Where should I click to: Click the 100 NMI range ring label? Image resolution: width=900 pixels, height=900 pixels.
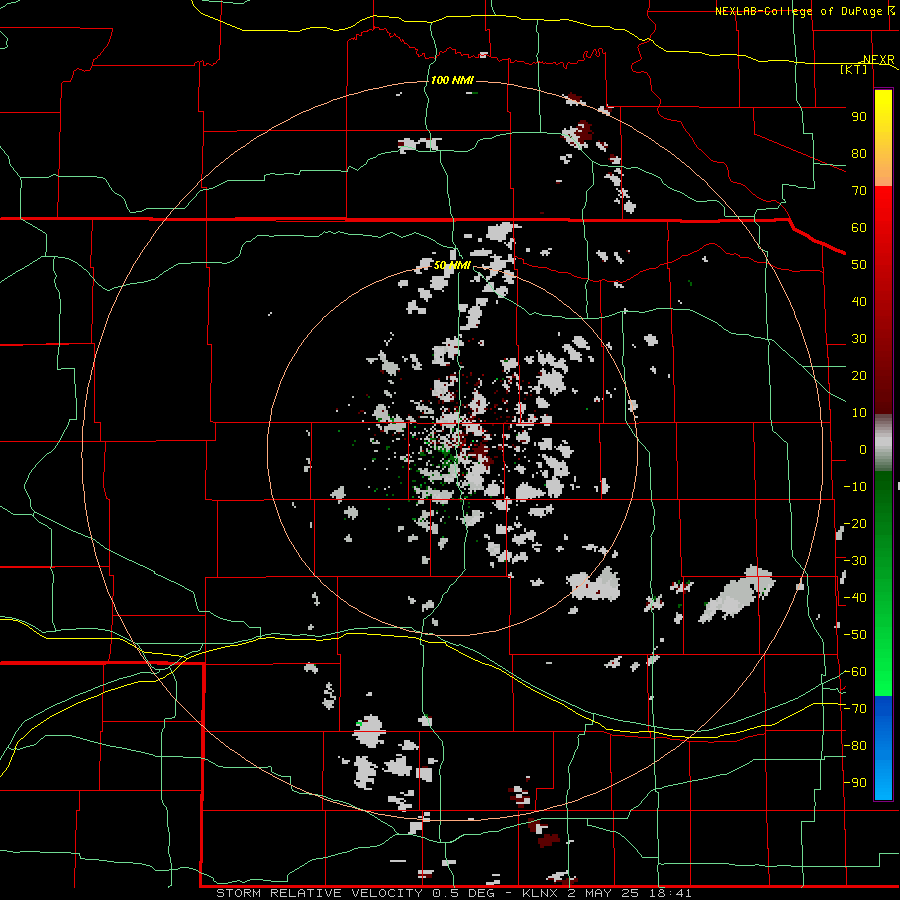452,80
